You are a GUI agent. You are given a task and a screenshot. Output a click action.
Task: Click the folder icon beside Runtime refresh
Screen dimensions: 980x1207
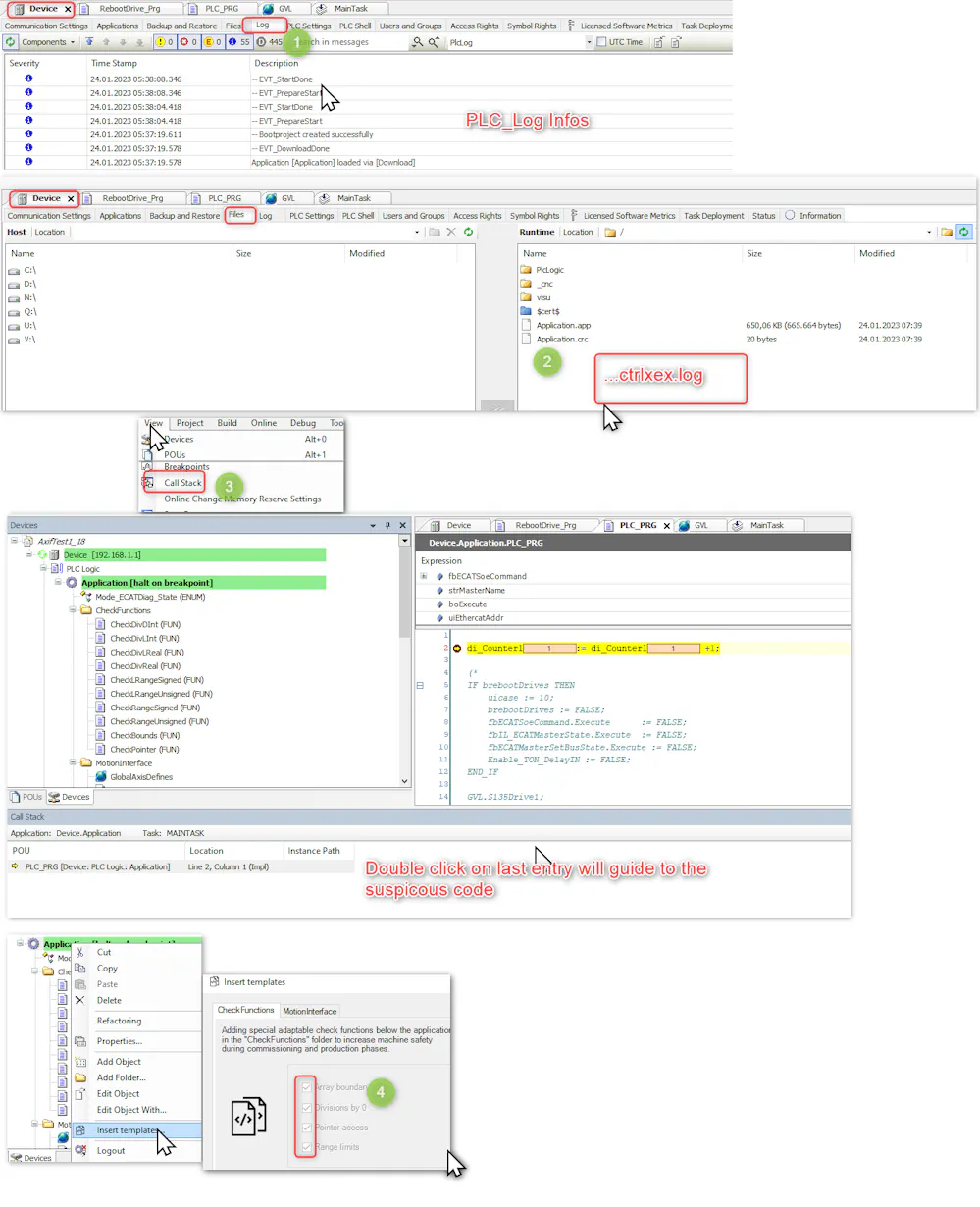(947, 233)
